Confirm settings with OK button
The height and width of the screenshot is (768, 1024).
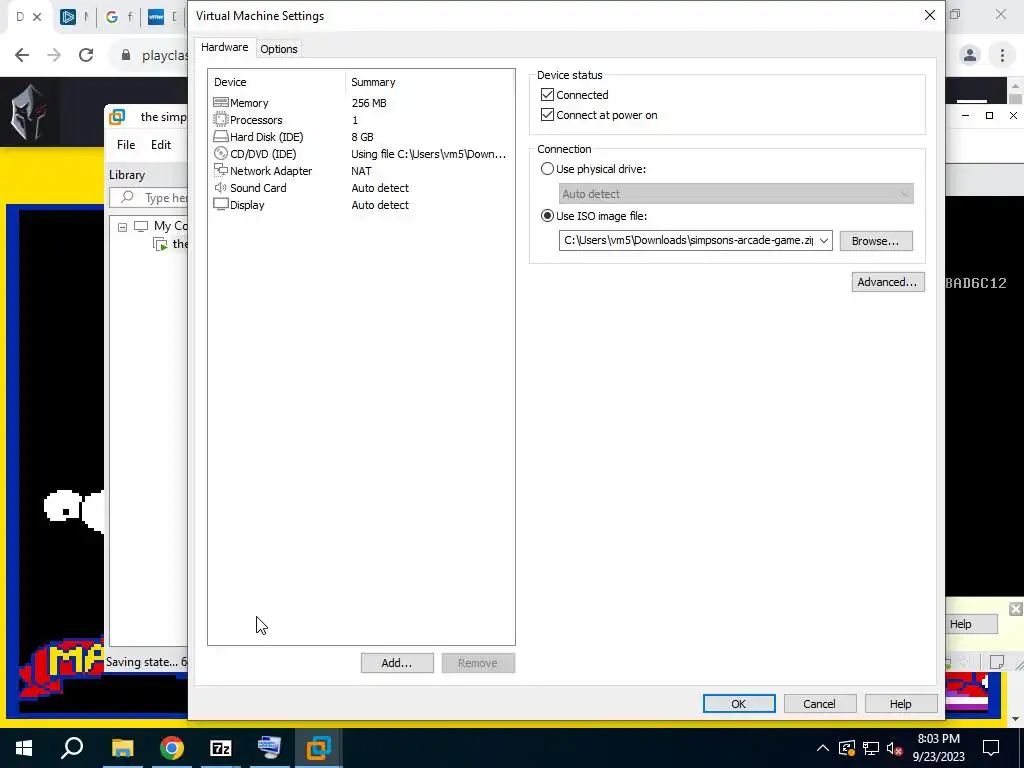739,703
